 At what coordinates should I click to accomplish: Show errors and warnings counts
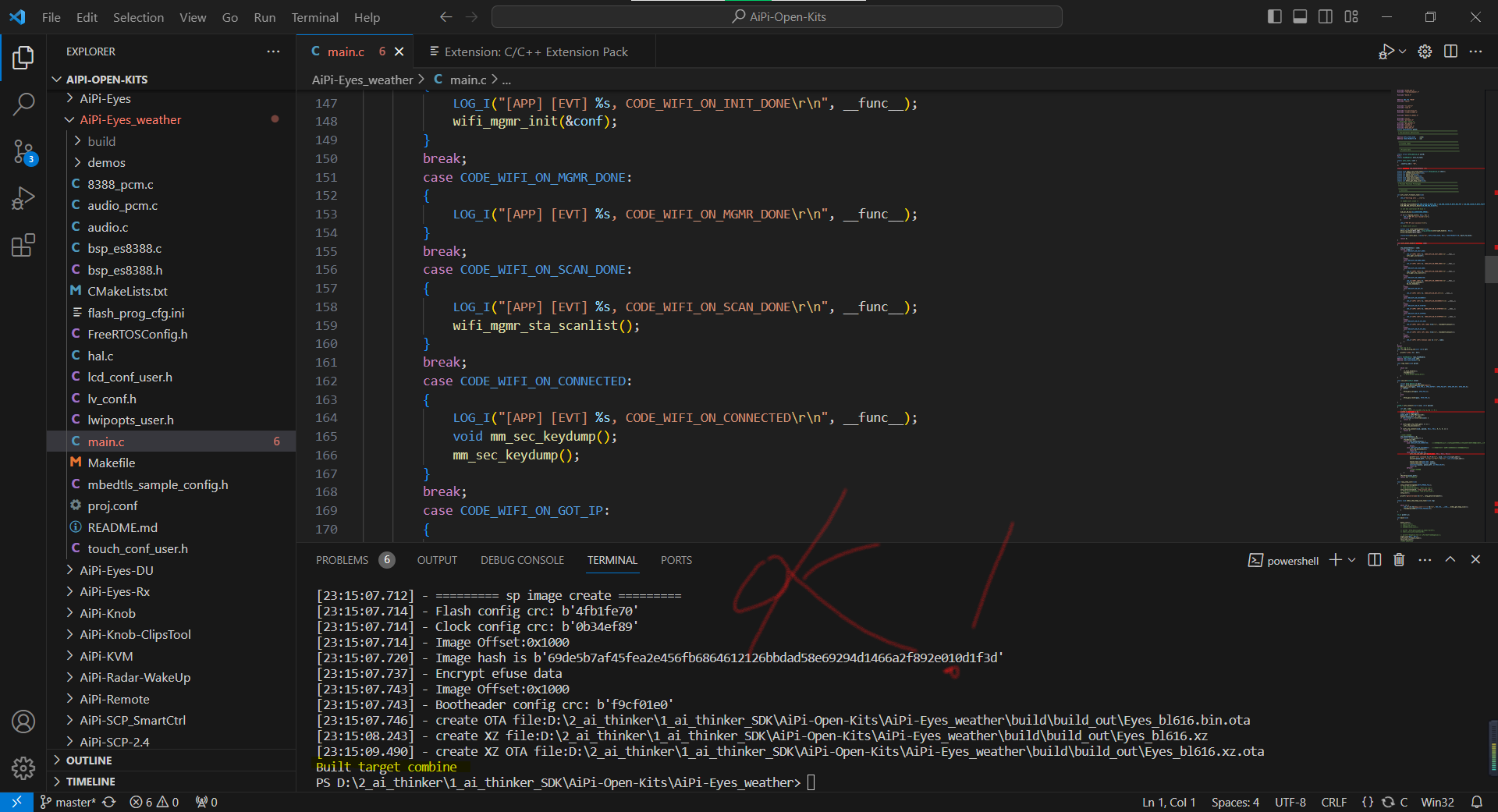pyautogui.click(x=154, y=802)
